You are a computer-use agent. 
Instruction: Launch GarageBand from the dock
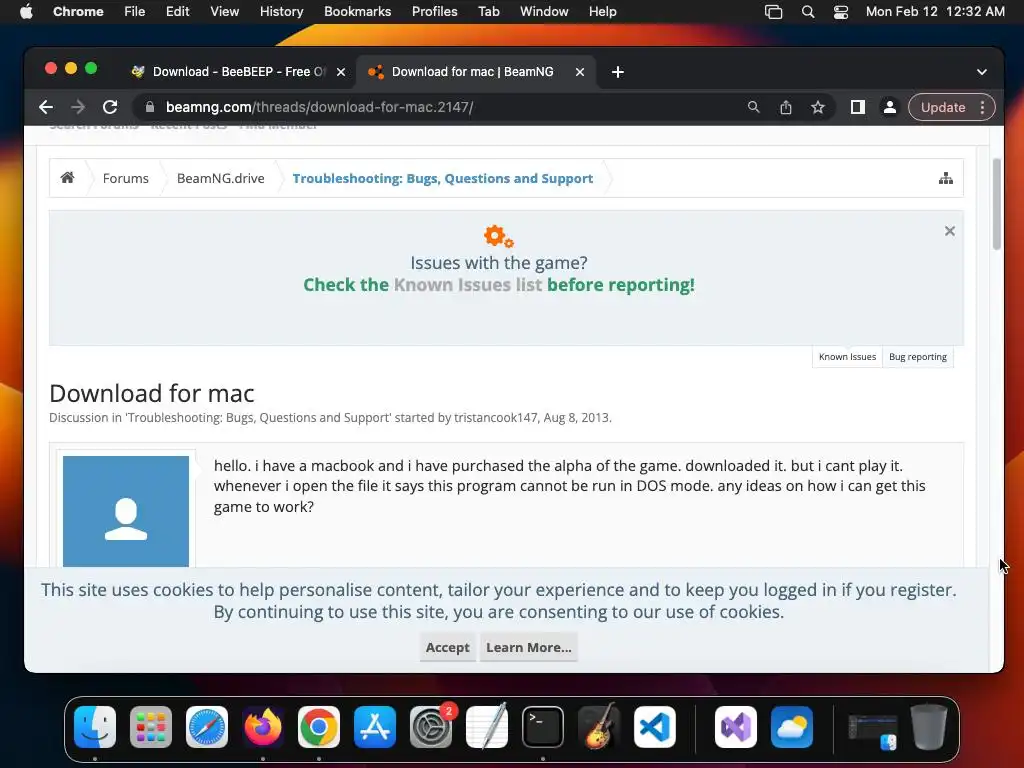pos(599,727)
